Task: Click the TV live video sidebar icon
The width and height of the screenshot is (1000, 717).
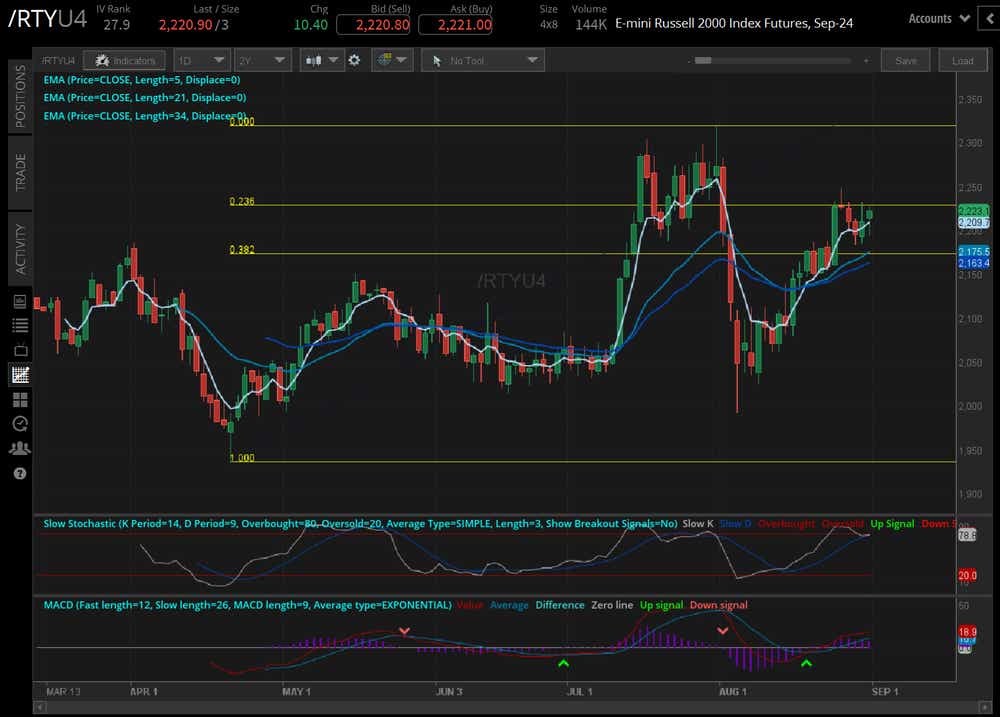Action: coord(19,350)
